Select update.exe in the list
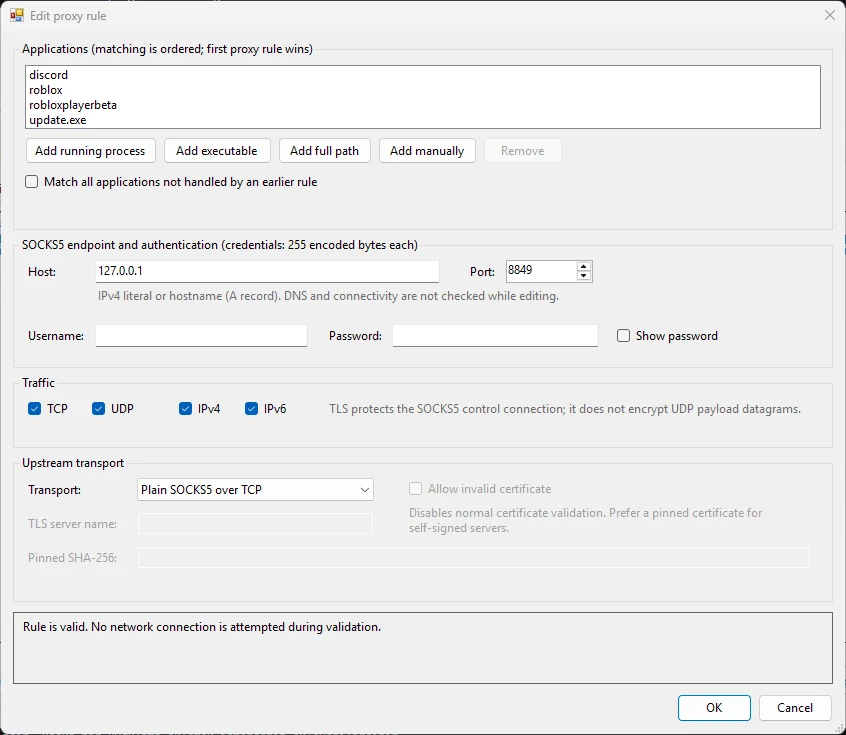The width and height of the screenshot is (846, 735). pyautogui.click(x=58, y=120)
